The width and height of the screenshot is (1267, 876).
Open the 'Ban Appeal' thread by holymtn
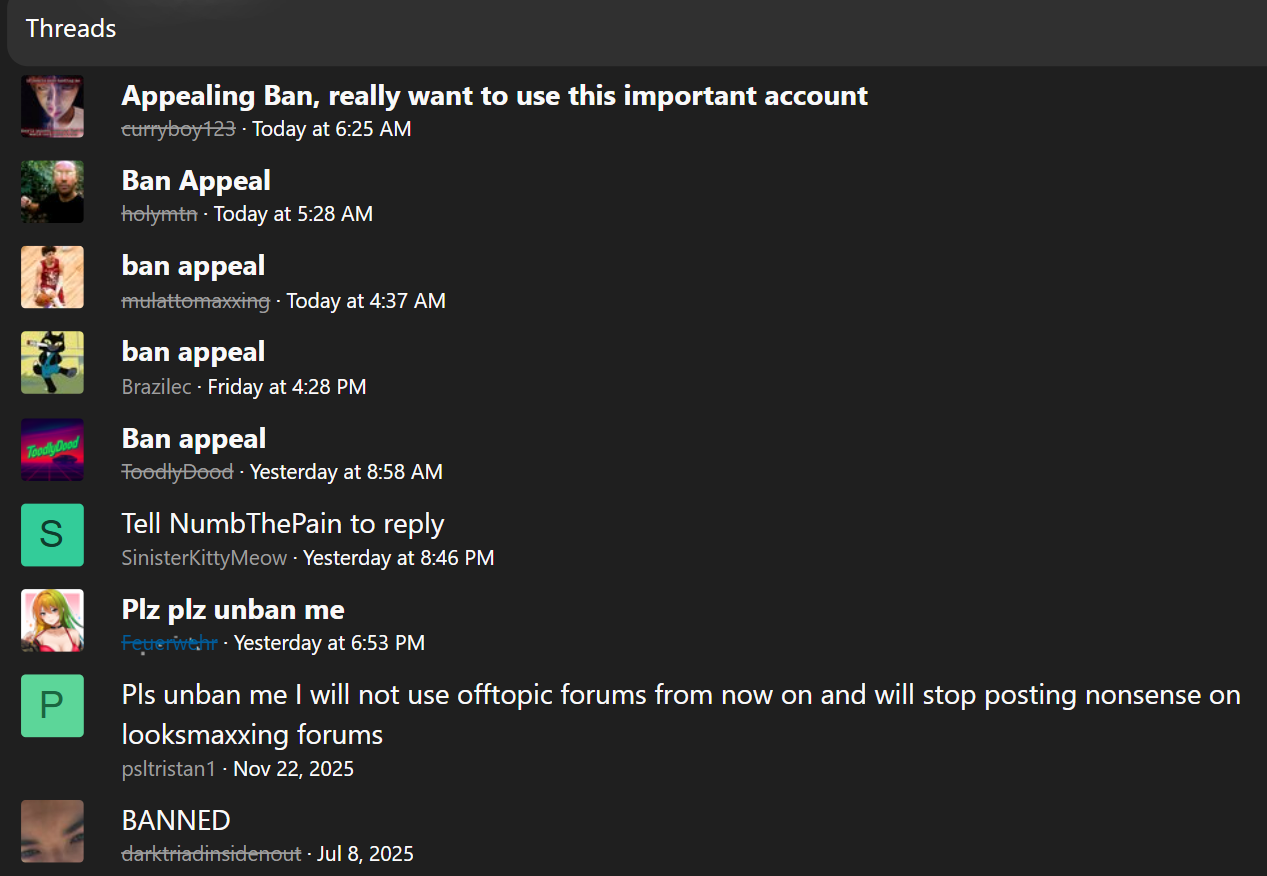click(x=196, y=181)
